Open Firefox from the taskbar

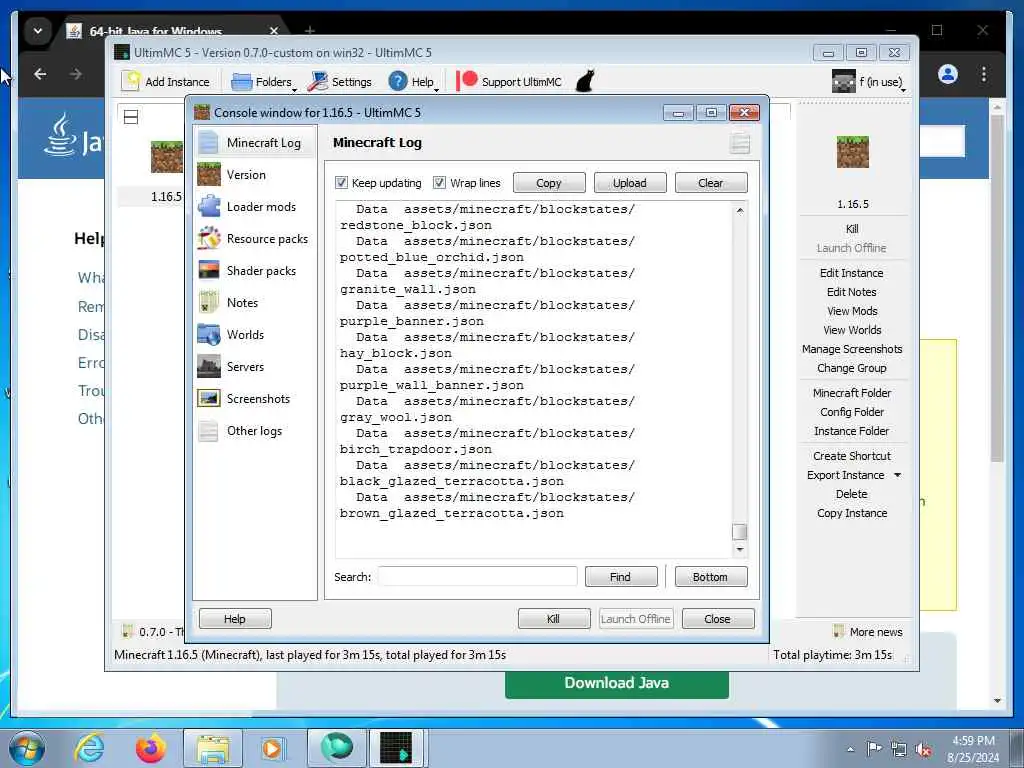pos(151,748)
